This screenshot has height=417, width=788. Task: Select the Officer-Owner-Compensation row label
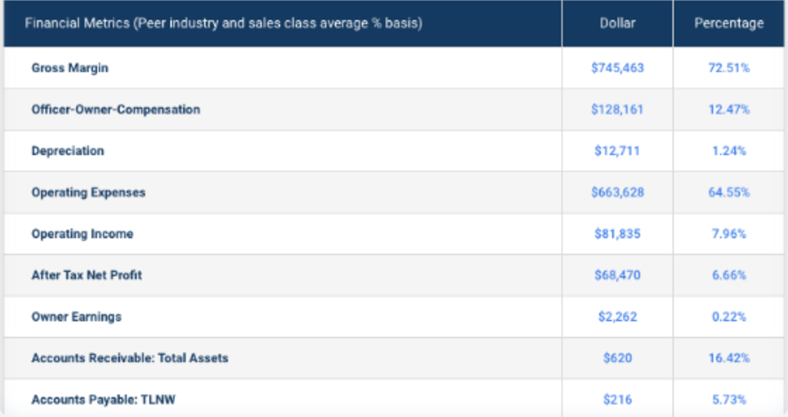[x=116, y=109]
